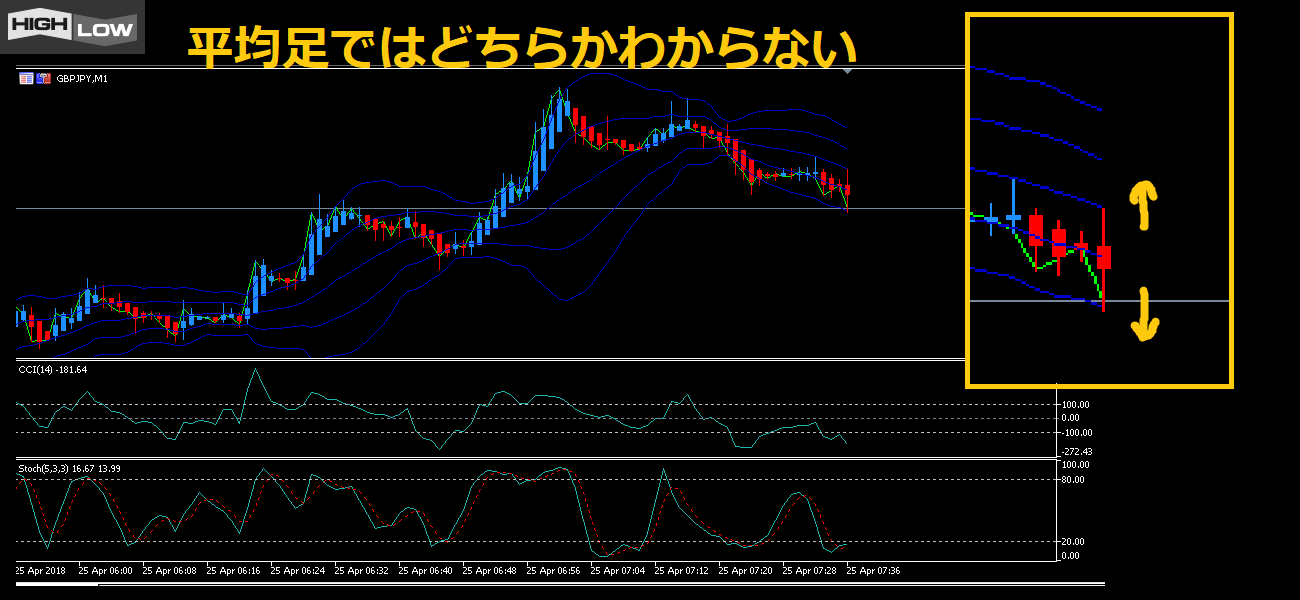This screenshot has width=1300, height=600.
Task: Click the 25 Apr 07:36 time label
Action: 873,571
